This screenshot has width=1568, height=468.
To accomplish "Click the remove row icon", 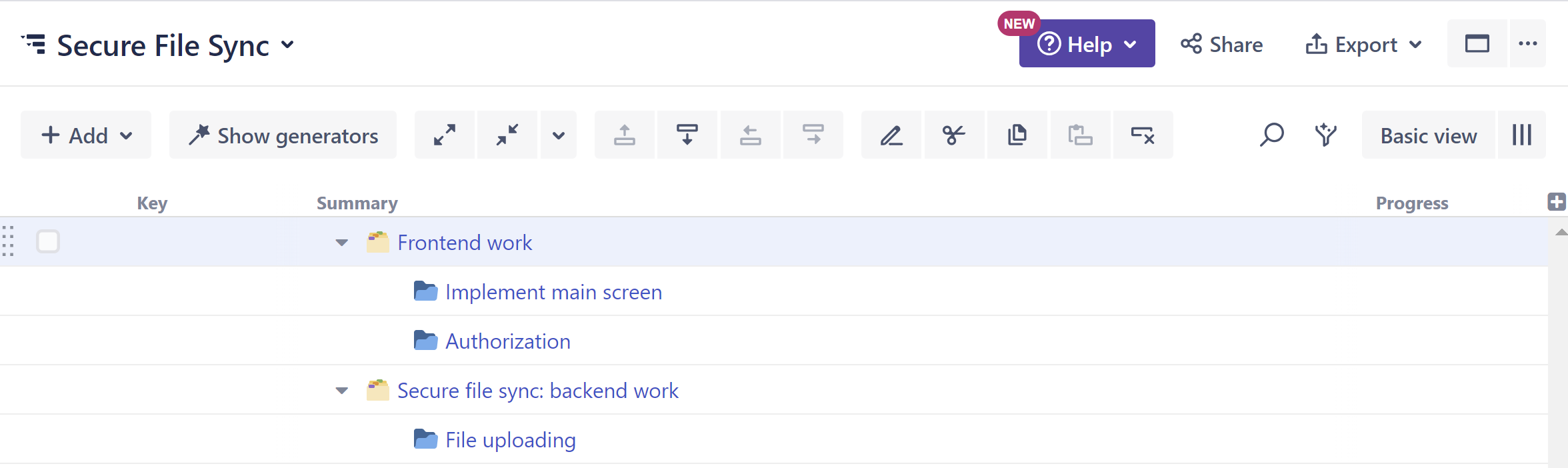I will point(1143,135).
